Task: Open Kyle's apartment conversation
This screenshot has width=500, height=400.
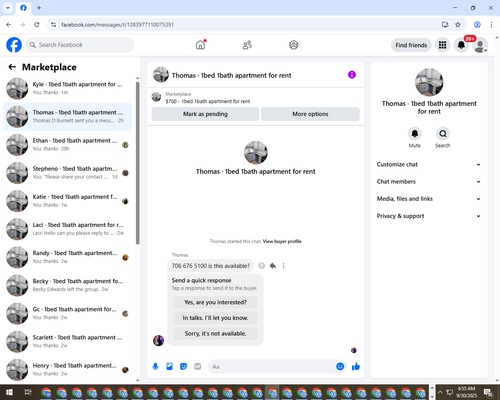Action: tap(67, 89)
